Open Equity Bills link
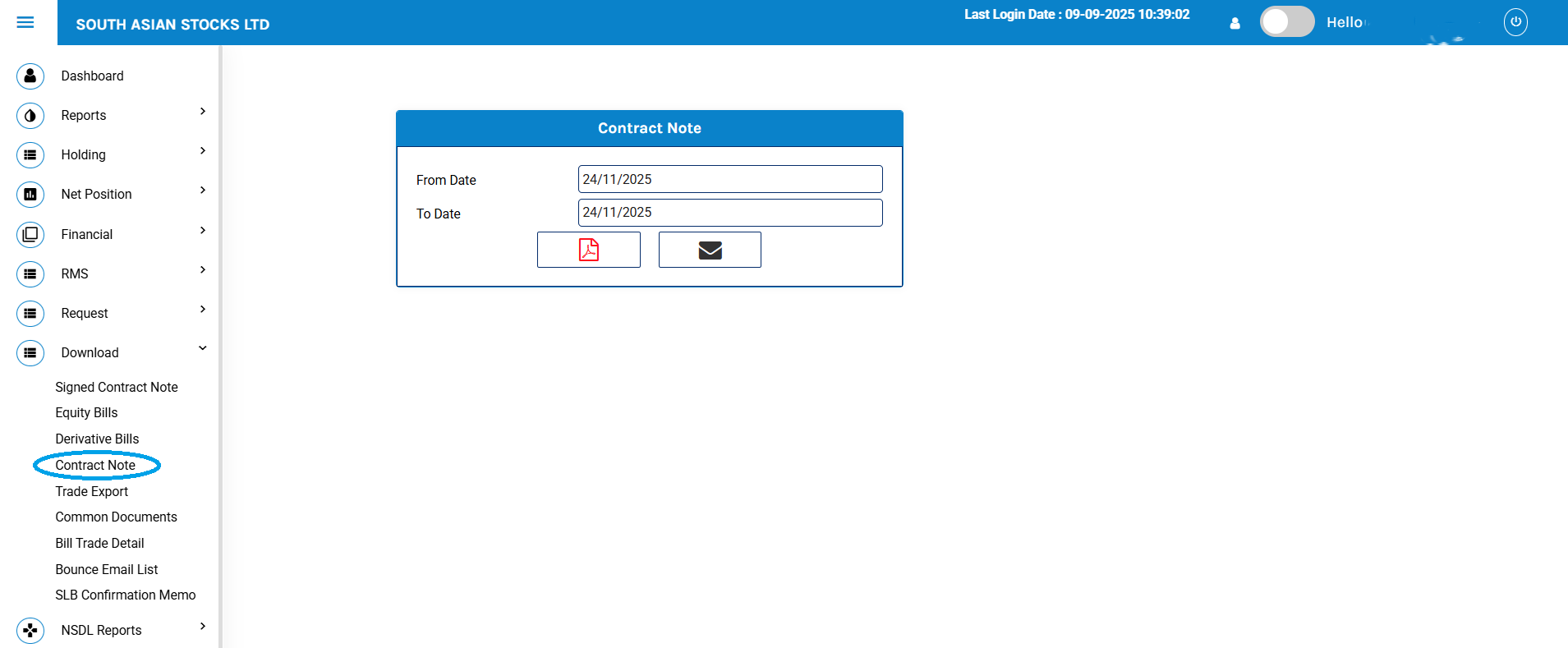The width and height of the screenshot is (1568, 648). tap(86, 412)
